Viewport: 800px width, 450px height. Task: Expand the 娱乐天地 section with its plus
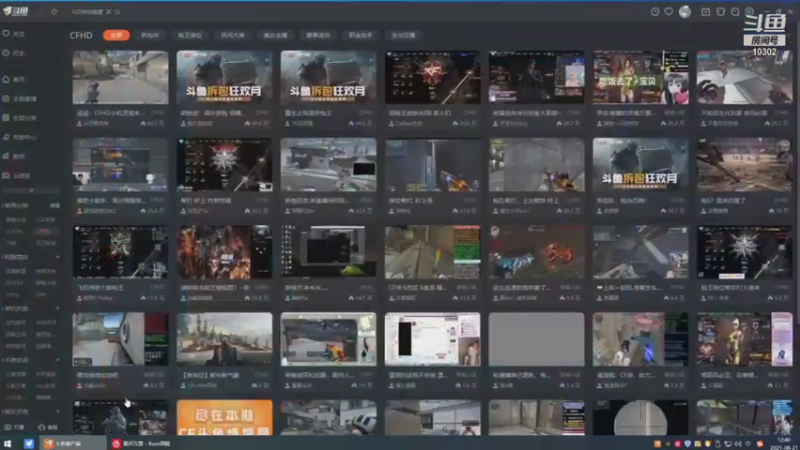click(57, 411)
